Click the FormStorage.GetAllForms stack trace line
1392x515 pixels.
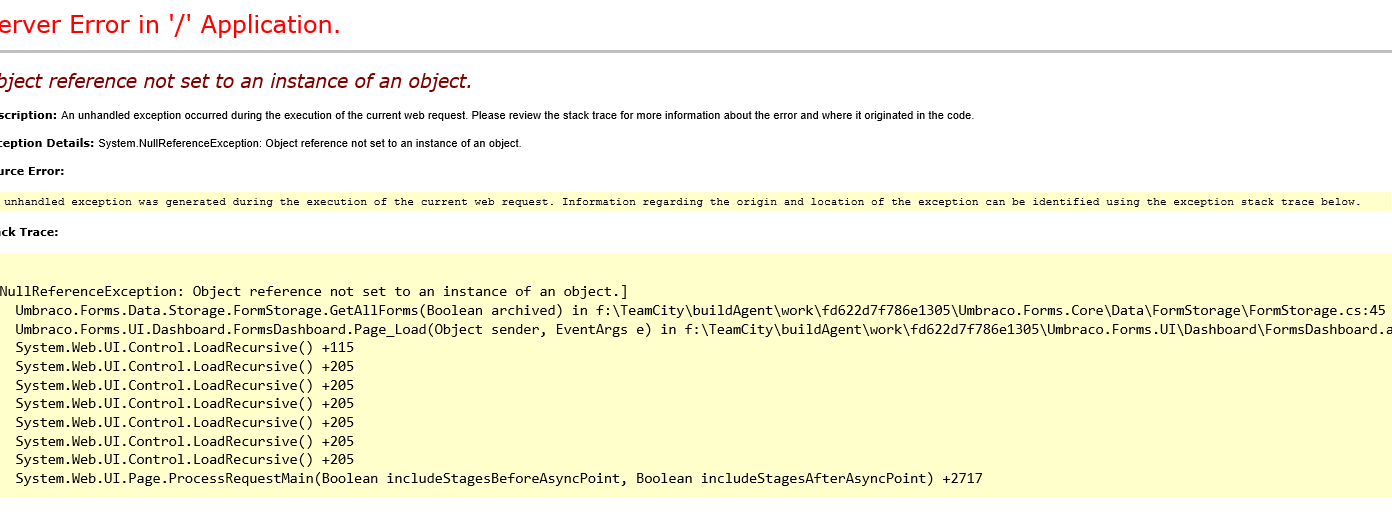coord(700,311)
